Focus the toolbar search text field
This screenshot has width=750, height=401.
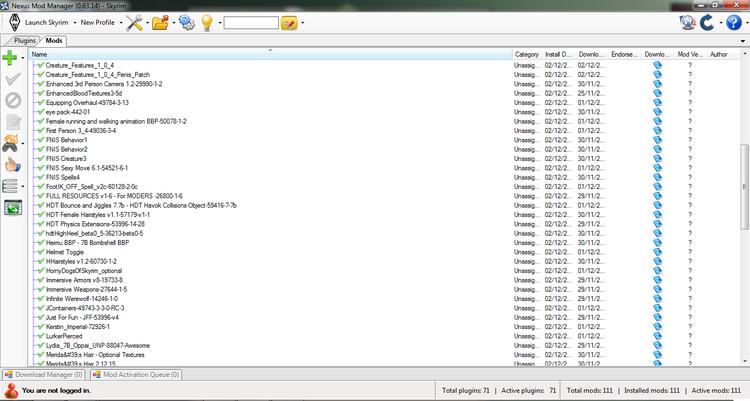click(x=251, y=22)
